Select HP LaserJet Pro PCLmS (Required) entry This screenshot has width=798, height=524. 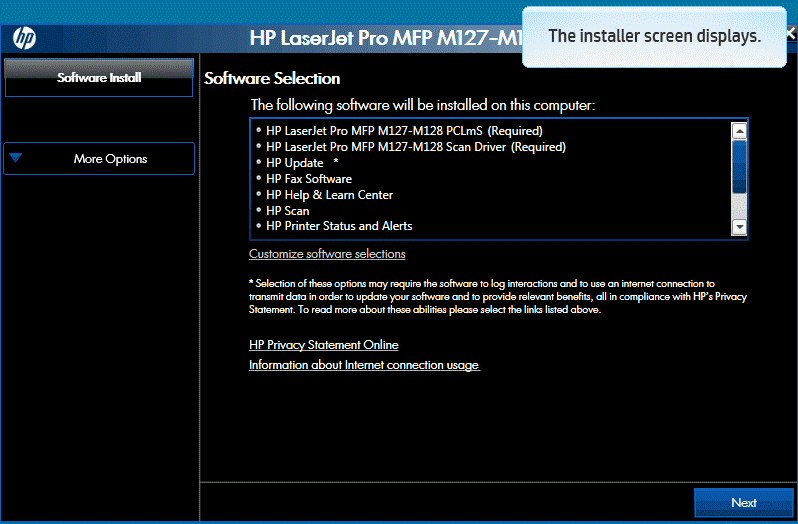click(404, 131)
